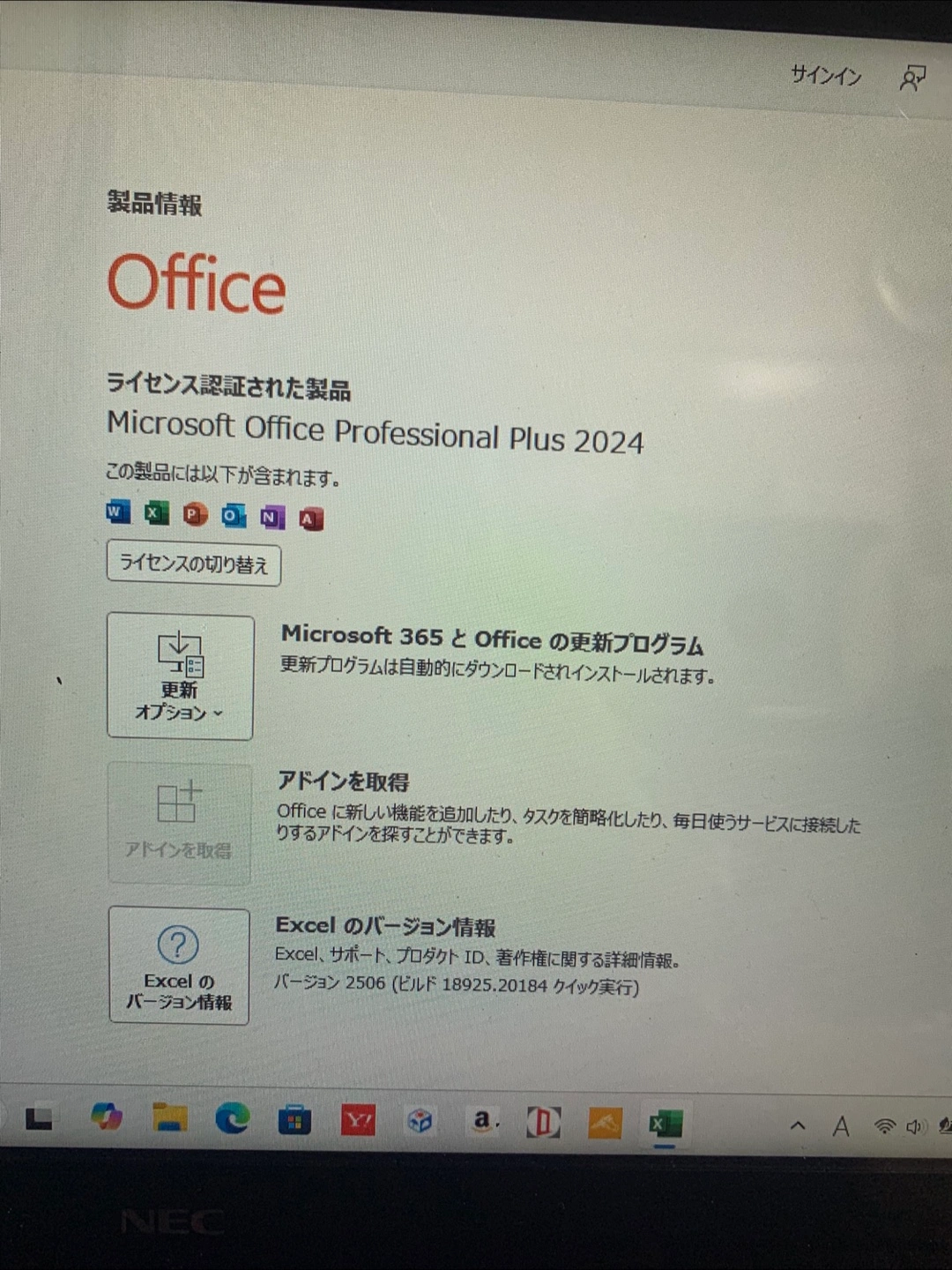Click the 3D cube app icon on taskbar
The height and width of the screenshot is (1270, 952).
point(420,1121)
